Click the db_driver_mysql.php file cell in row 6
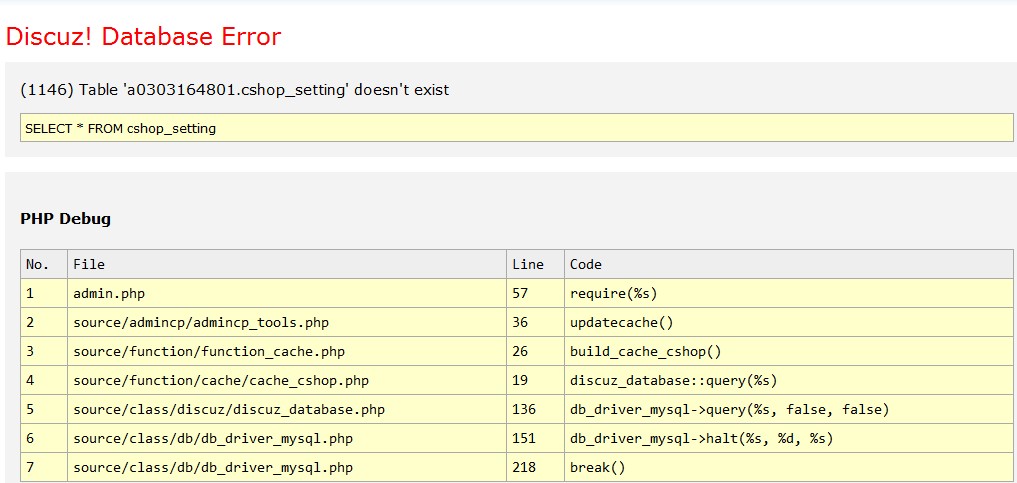This screenshot has height=483, width=1017. tap(287, 439)
